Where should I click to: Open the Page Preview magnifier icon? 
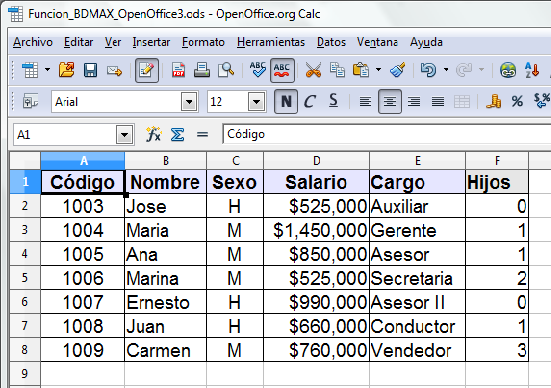point(226,70)
